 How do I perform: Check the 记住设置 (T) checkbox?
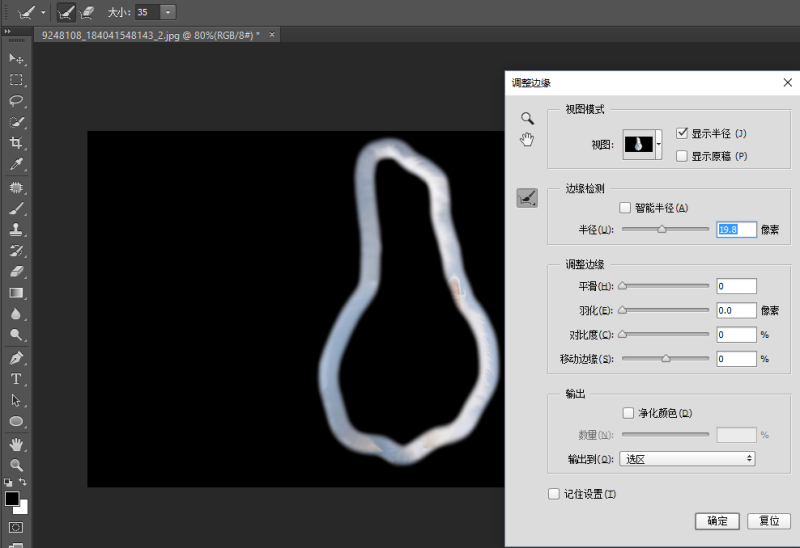(554, 494)
